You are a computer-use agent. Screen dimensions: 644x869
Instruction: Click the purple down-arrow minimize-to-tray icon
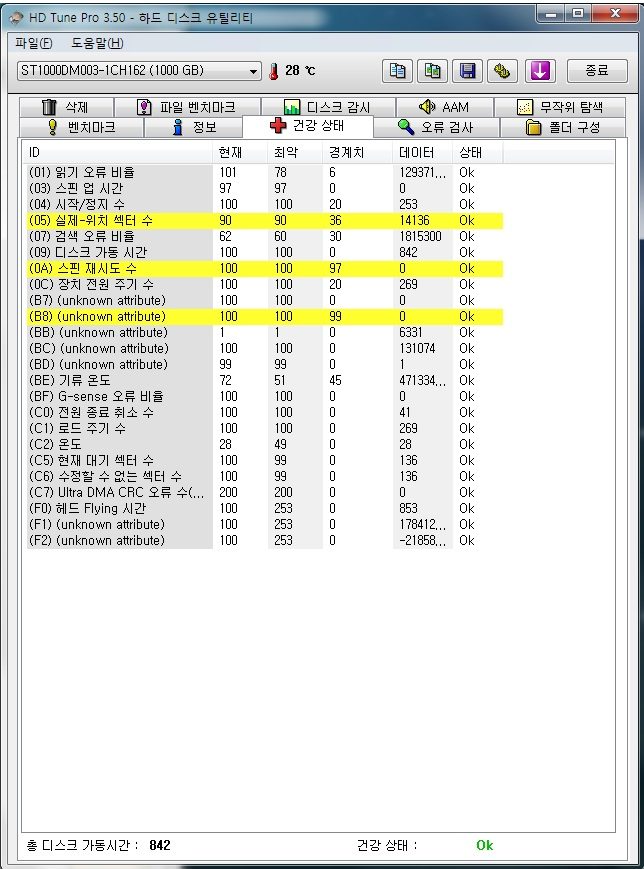click(x=540, y=71)
